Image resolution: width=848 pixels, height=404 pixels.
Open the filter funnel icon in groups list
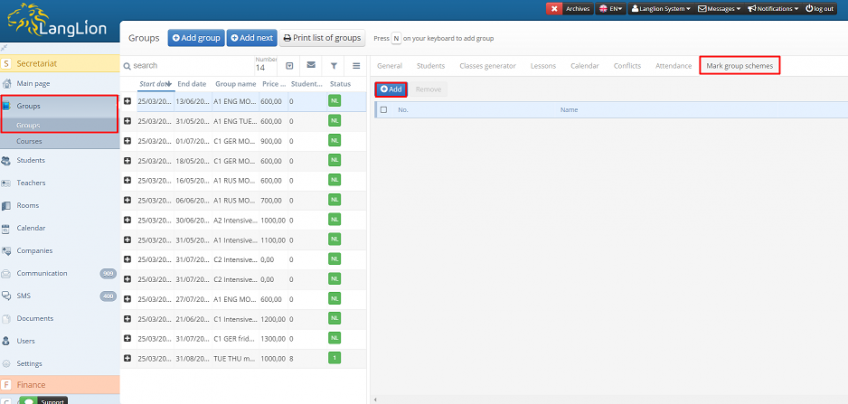pyautogui.click(x=334, y=65)
